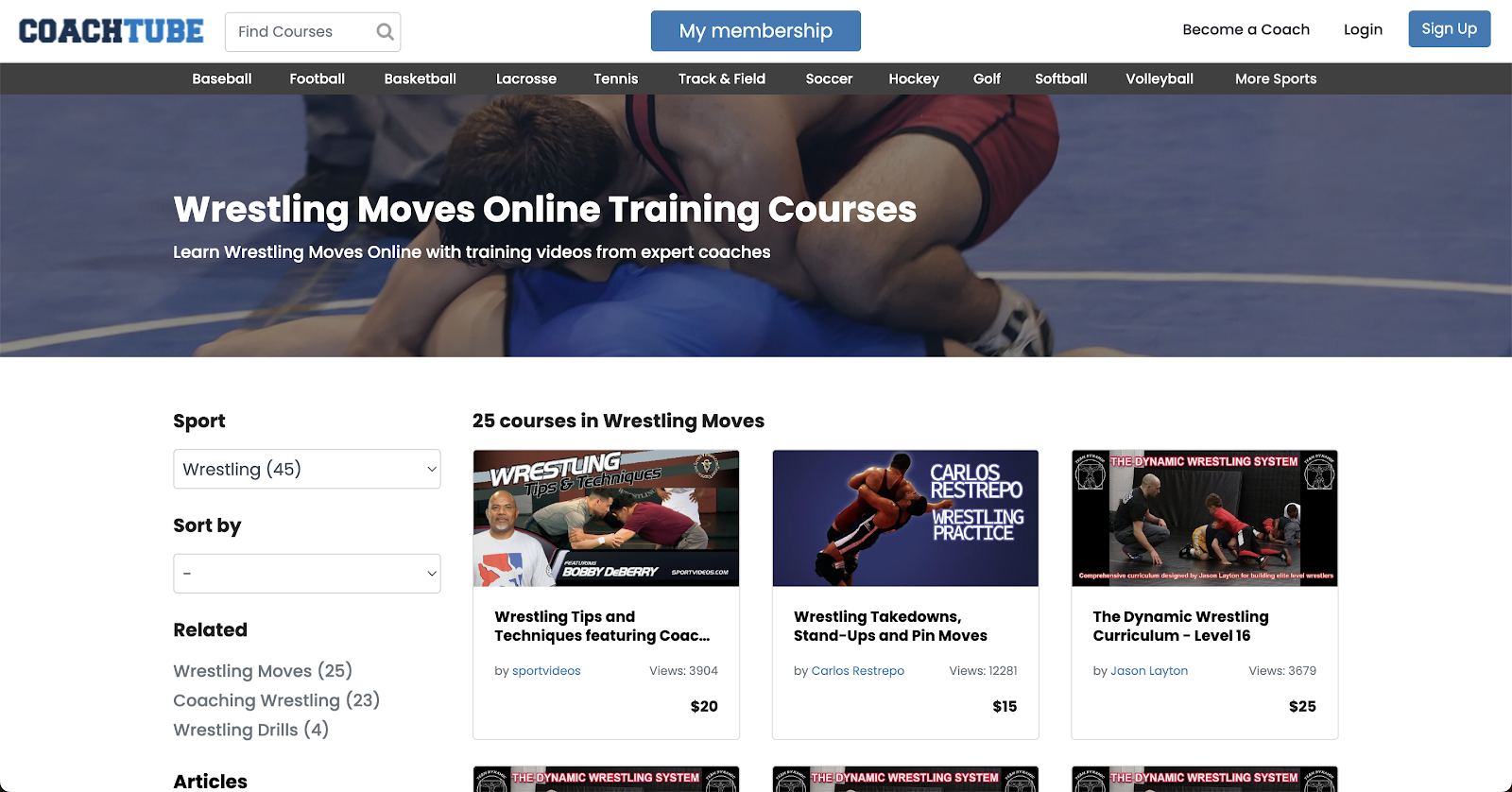Image resolution: width=1512 pixels, height=792 pixels.
Task: Open the Login link
Action: point(1363,30)
